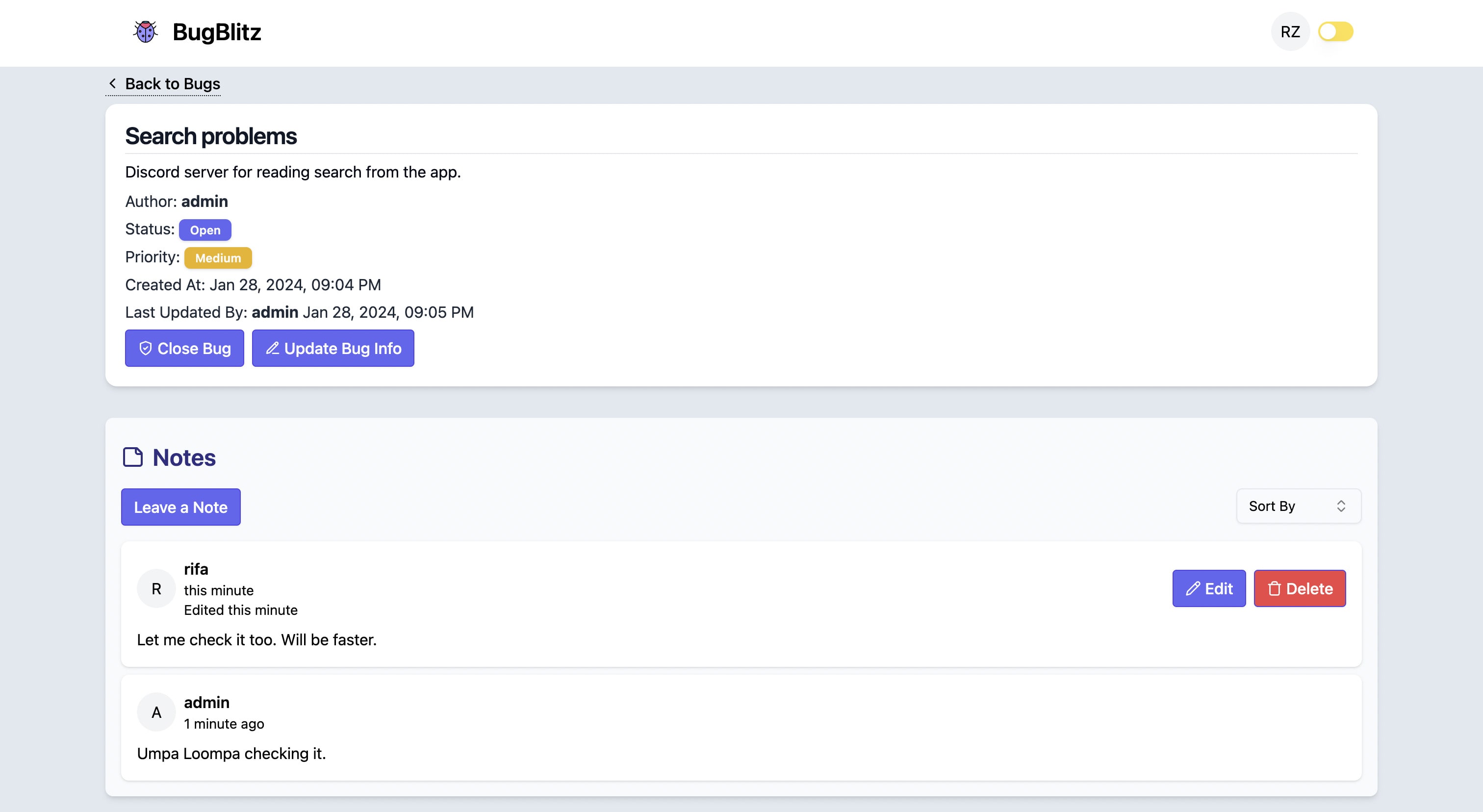This screenshot has height=812, width=1483.
Task: Click the RZ user avatar icon
Action: 1291,31
